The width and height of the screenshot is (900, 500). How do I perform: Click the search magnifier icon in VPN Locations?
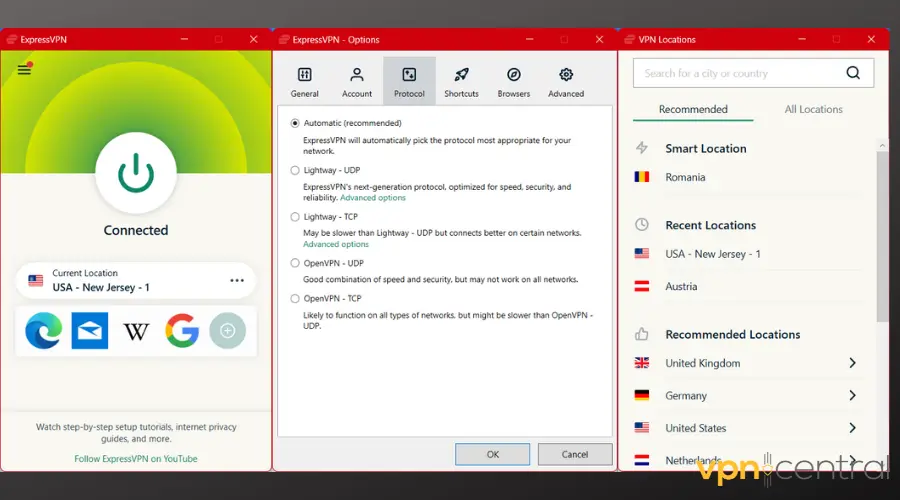(x=853, y=73)
